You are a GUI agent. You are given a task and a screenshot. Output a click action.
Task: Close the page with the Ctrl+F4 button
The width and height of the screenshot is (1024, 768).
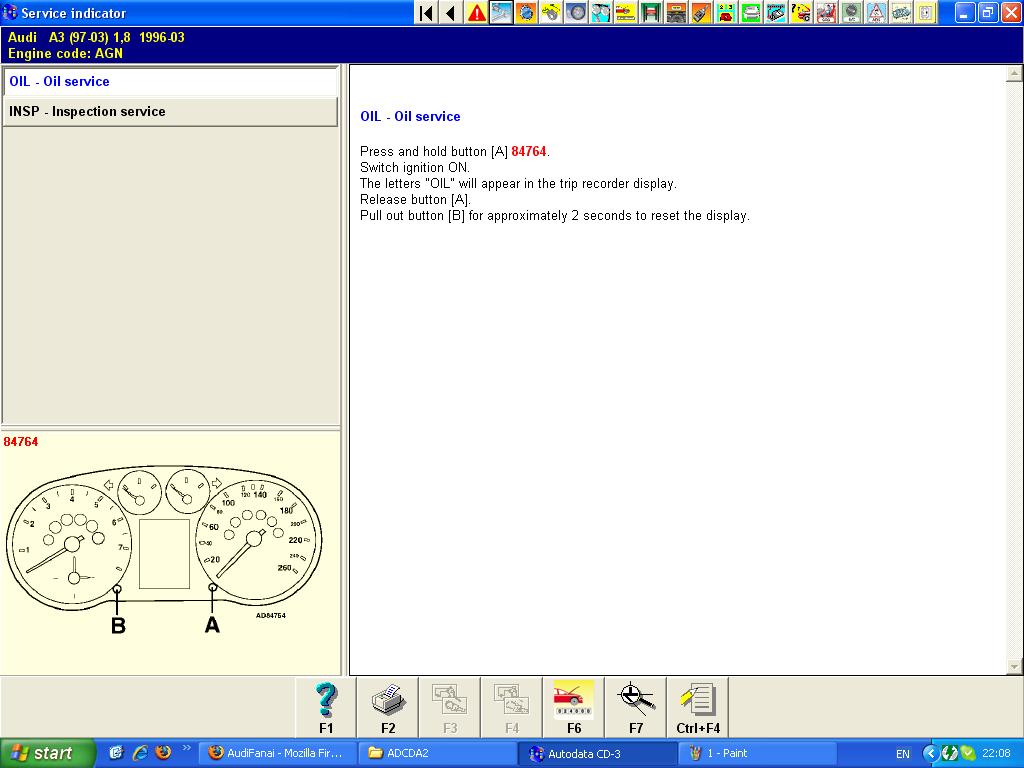pos(698,708)
